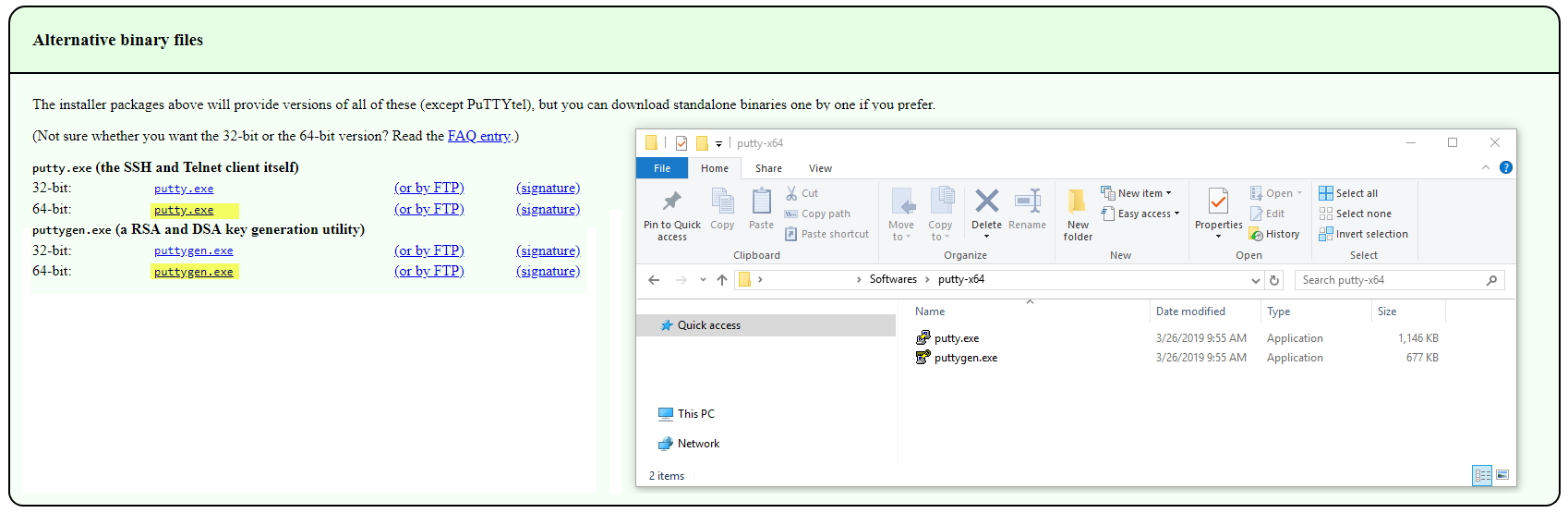Download highlighted 64-bit putty.exe link

coord(184,210)
